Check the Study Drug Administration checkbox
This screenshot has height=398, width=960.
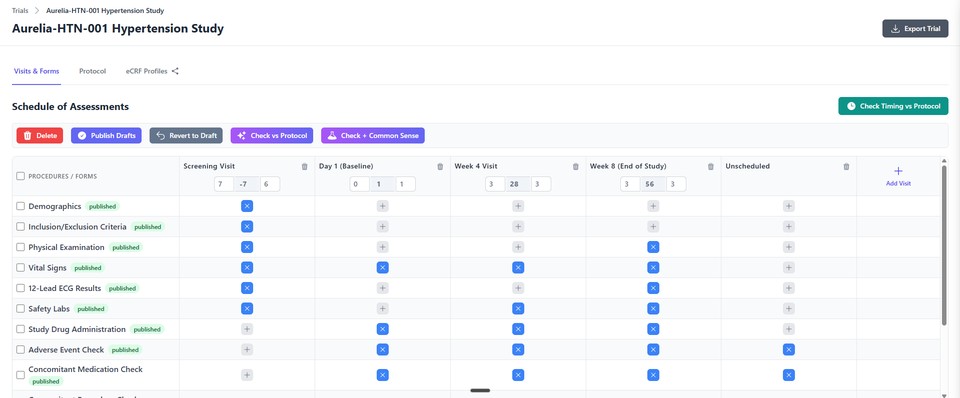(x=20, y=329)
